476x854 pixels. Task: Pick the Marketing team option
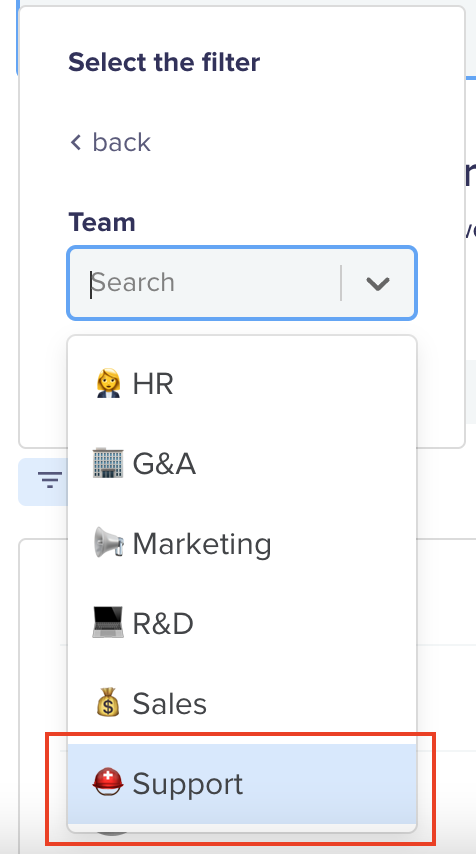(x=242, y=544)
